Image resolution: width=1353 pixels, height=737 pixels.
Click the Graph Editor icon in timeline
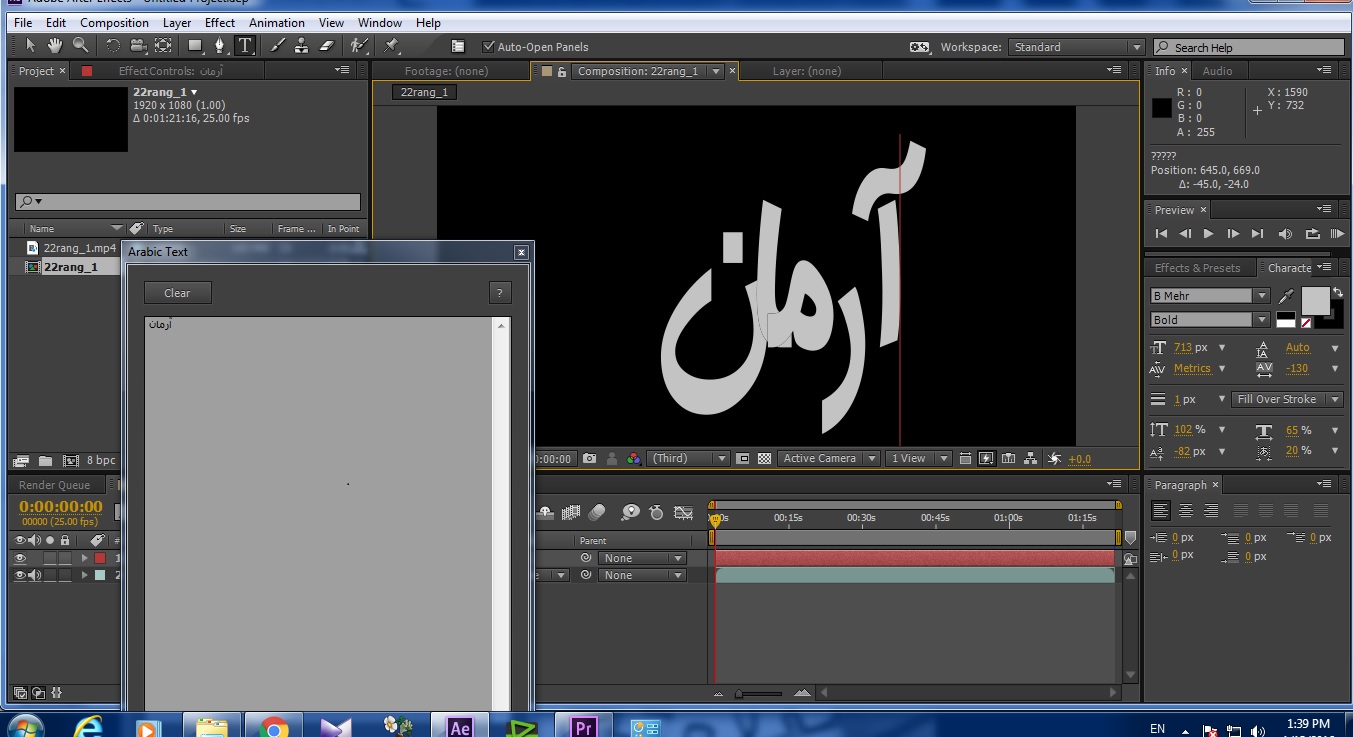684,513
